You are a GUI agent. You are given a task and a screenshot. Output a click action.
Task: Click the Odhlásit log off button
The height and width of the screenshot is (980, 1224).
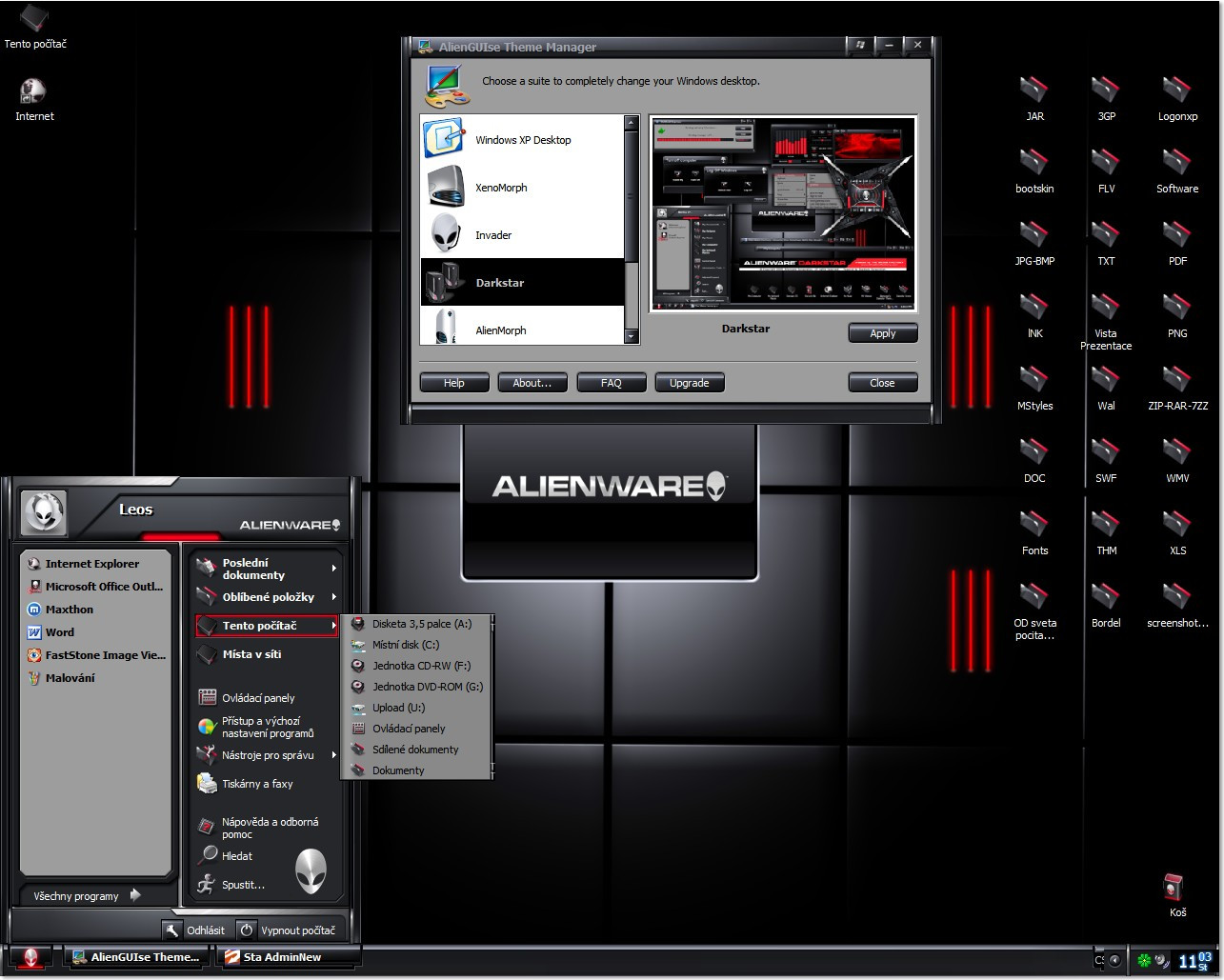click(x=195, y=930)
